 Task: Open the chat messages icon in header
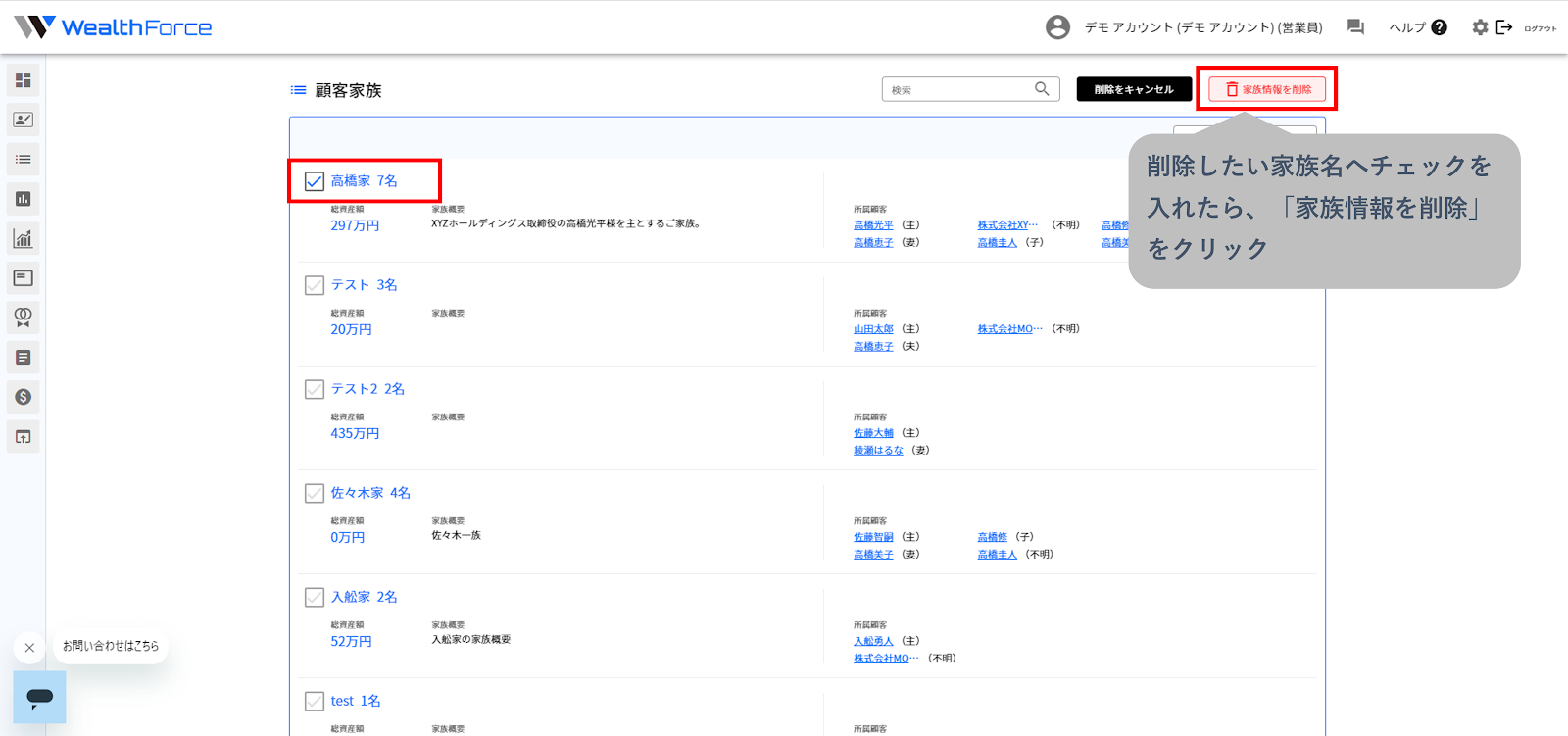pyautogui.click(x=1355, y=27)
